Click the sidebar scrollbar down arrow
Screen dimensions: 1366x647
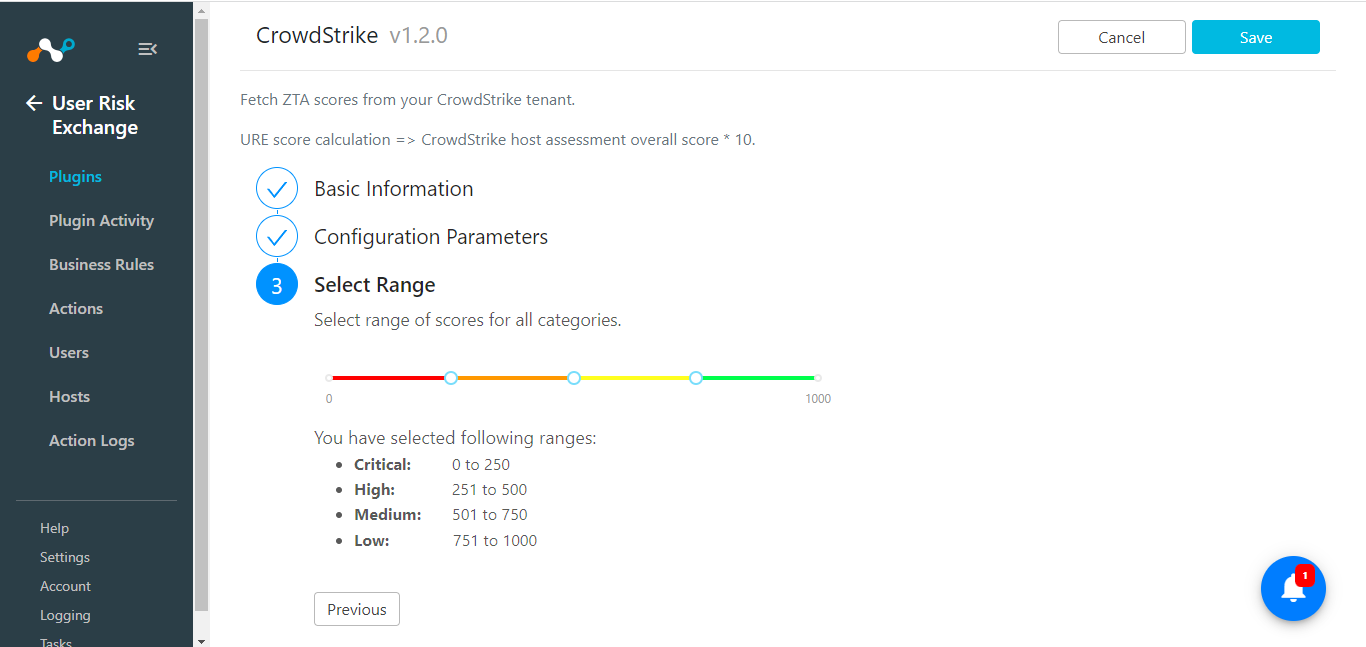201,640
